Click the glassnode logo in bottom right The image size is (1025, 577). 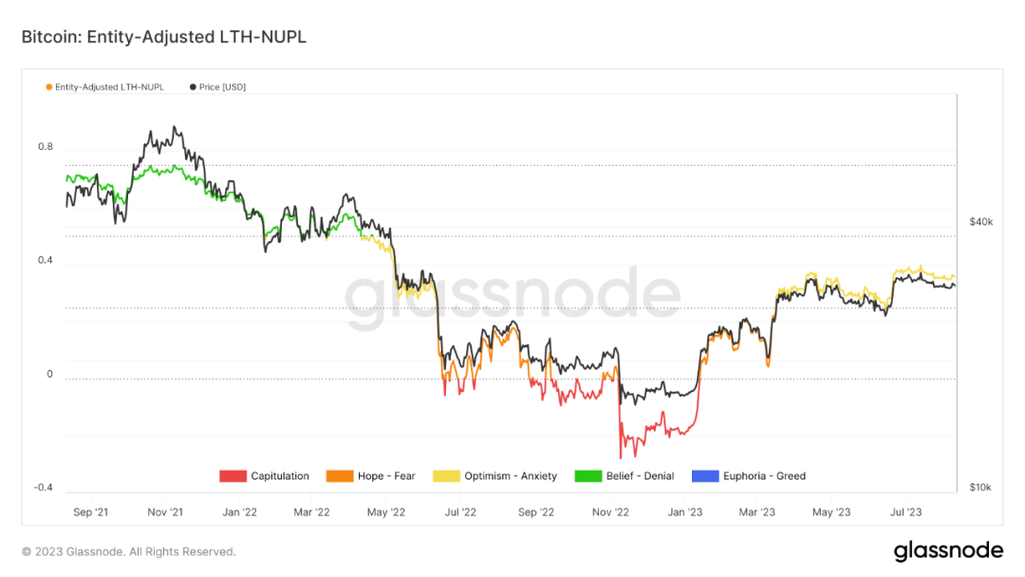[x=947, y=550]
